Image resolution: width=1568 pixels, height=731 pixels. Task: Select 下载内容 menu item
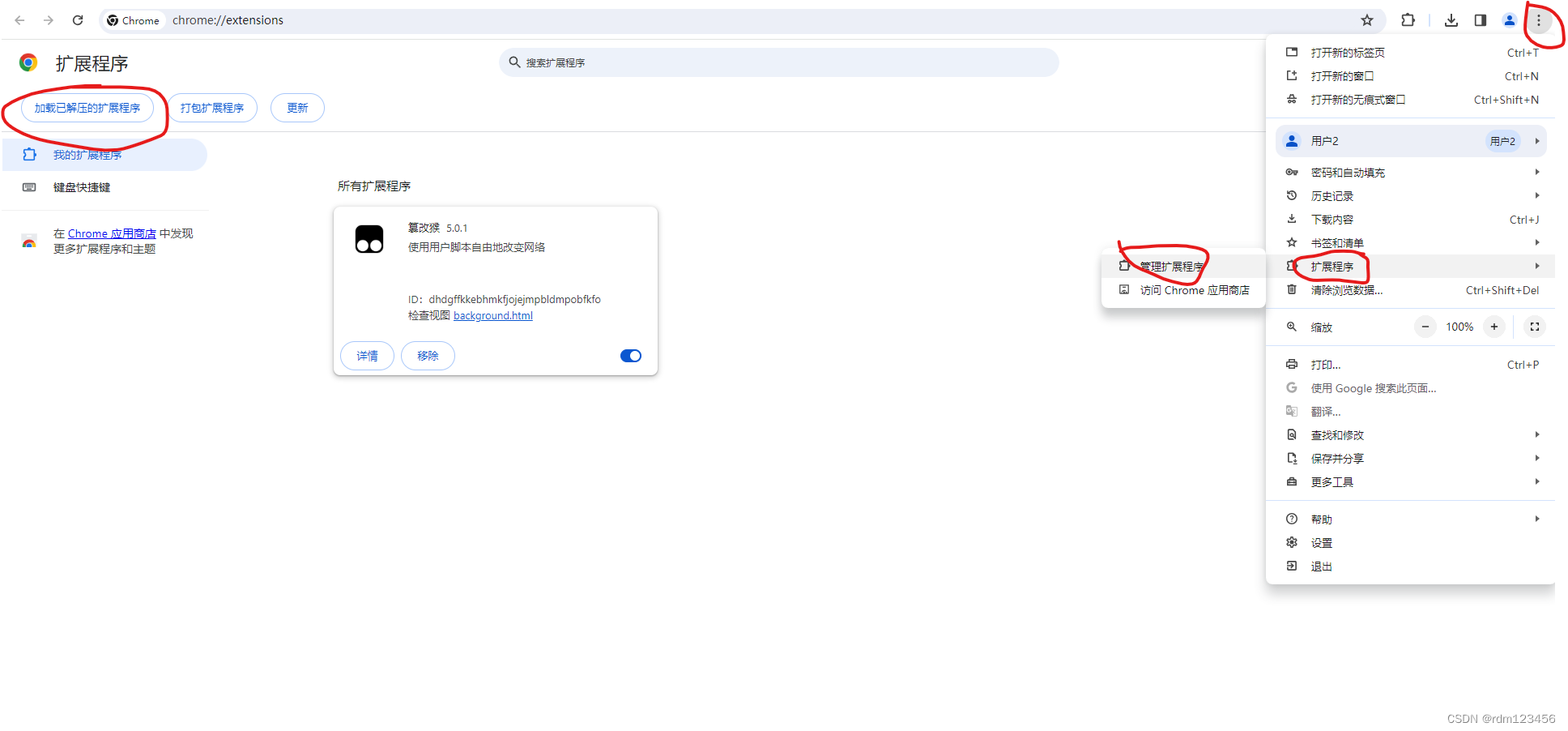click(x=1410, y=220)
